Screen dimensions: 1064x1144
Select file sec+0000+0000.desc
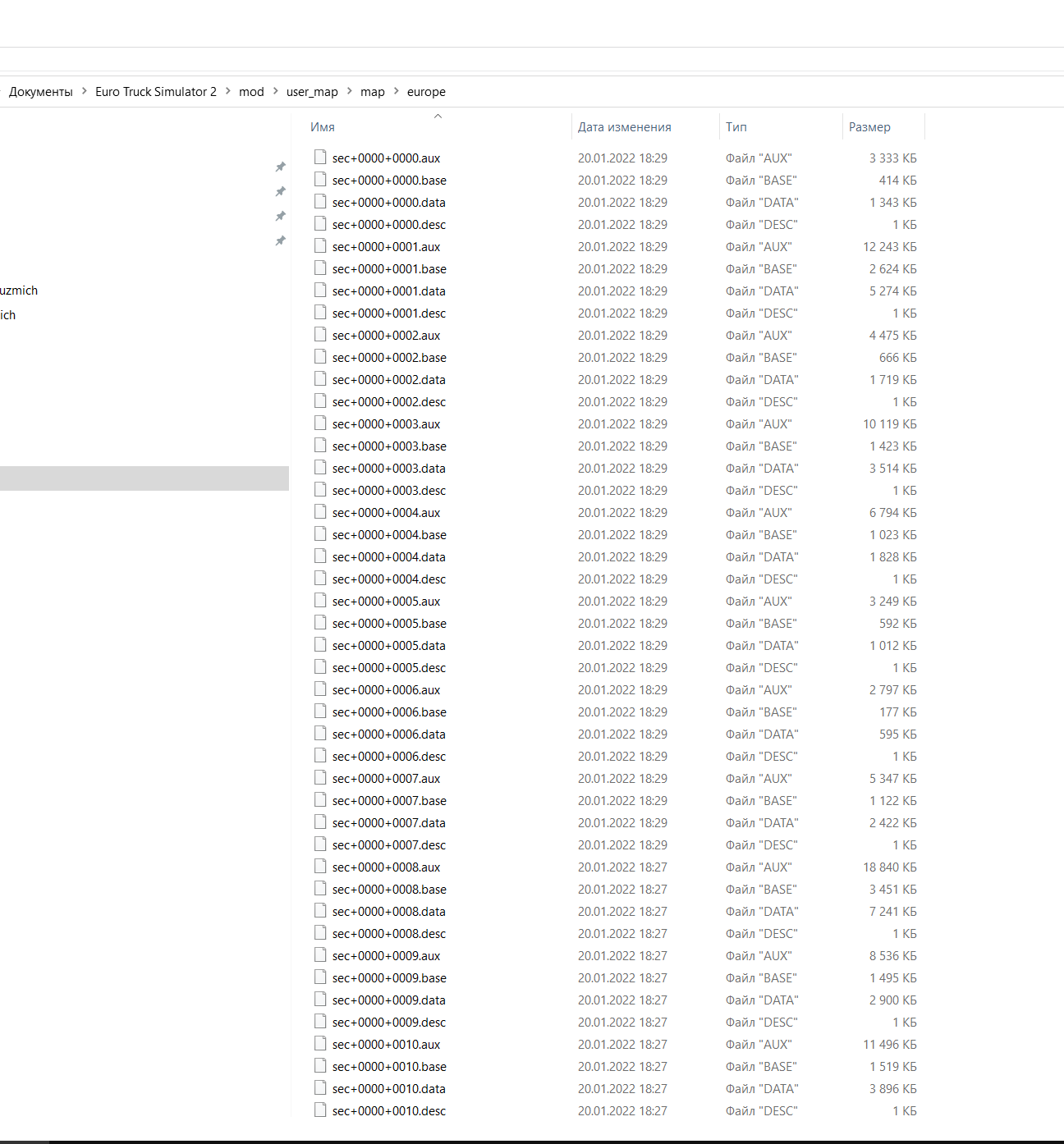coord(389,224)
